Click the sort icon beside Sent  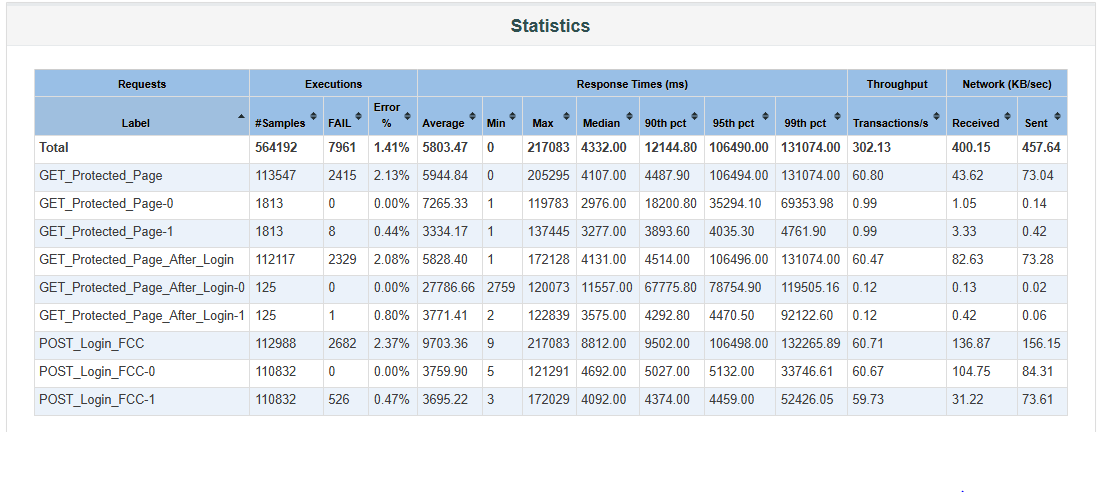(x=1057, y=116)
